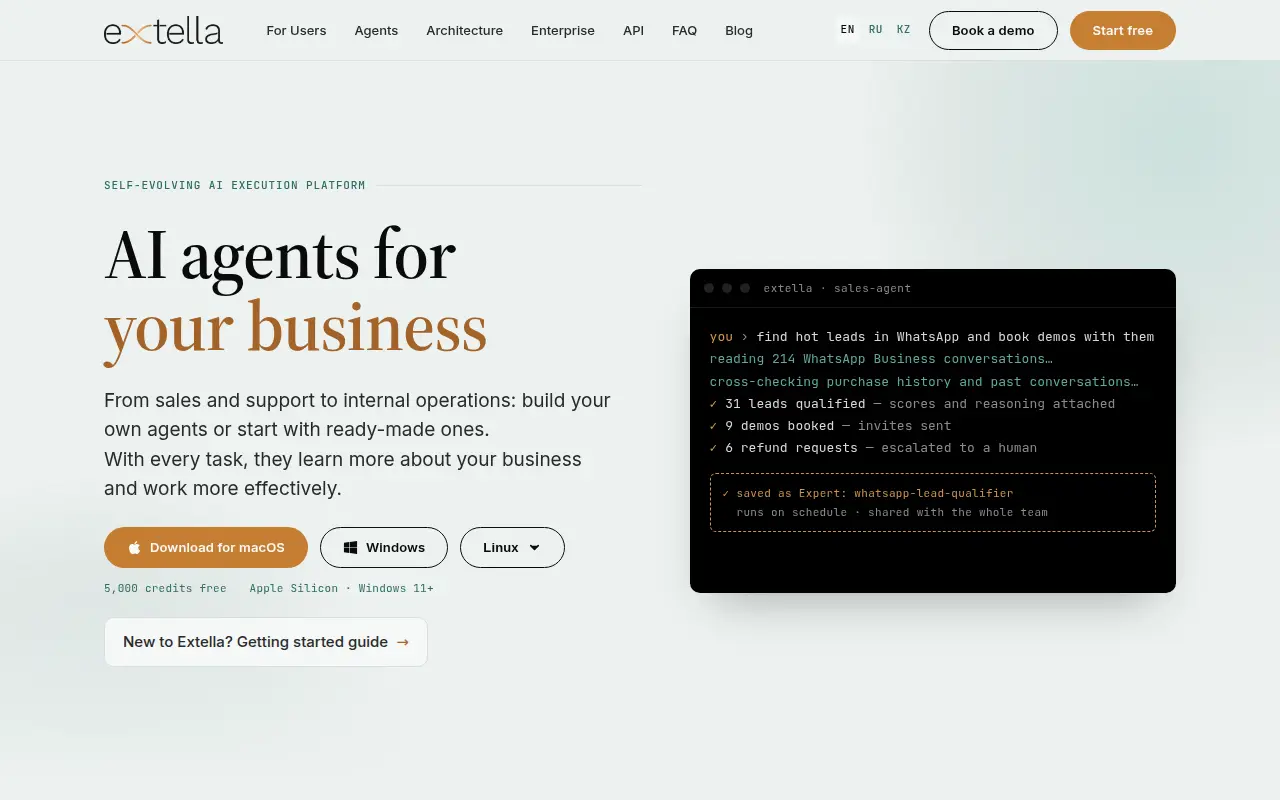Click the "cross-checking purchase history" line
Screen dimensions: 1280x800
(x=924, y=381)
